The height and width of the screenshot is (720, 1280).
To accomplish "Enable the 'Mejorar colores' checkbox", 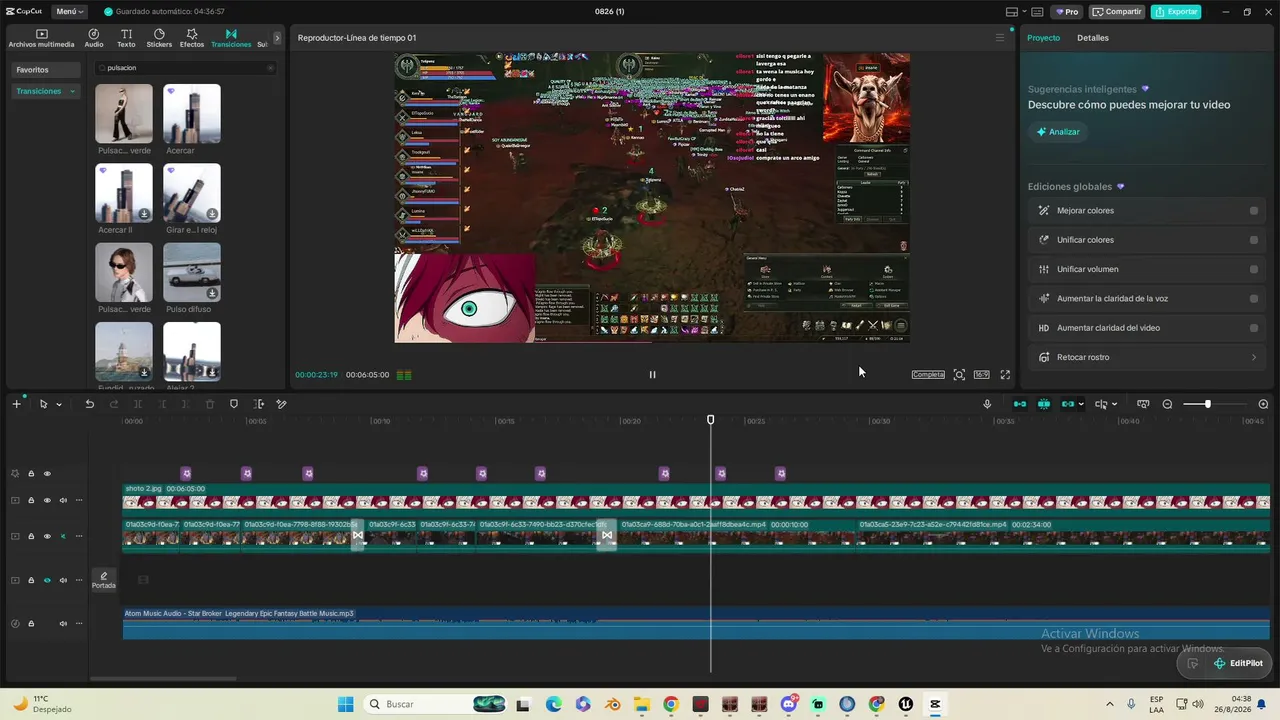I will click(x=1254, y=211).
